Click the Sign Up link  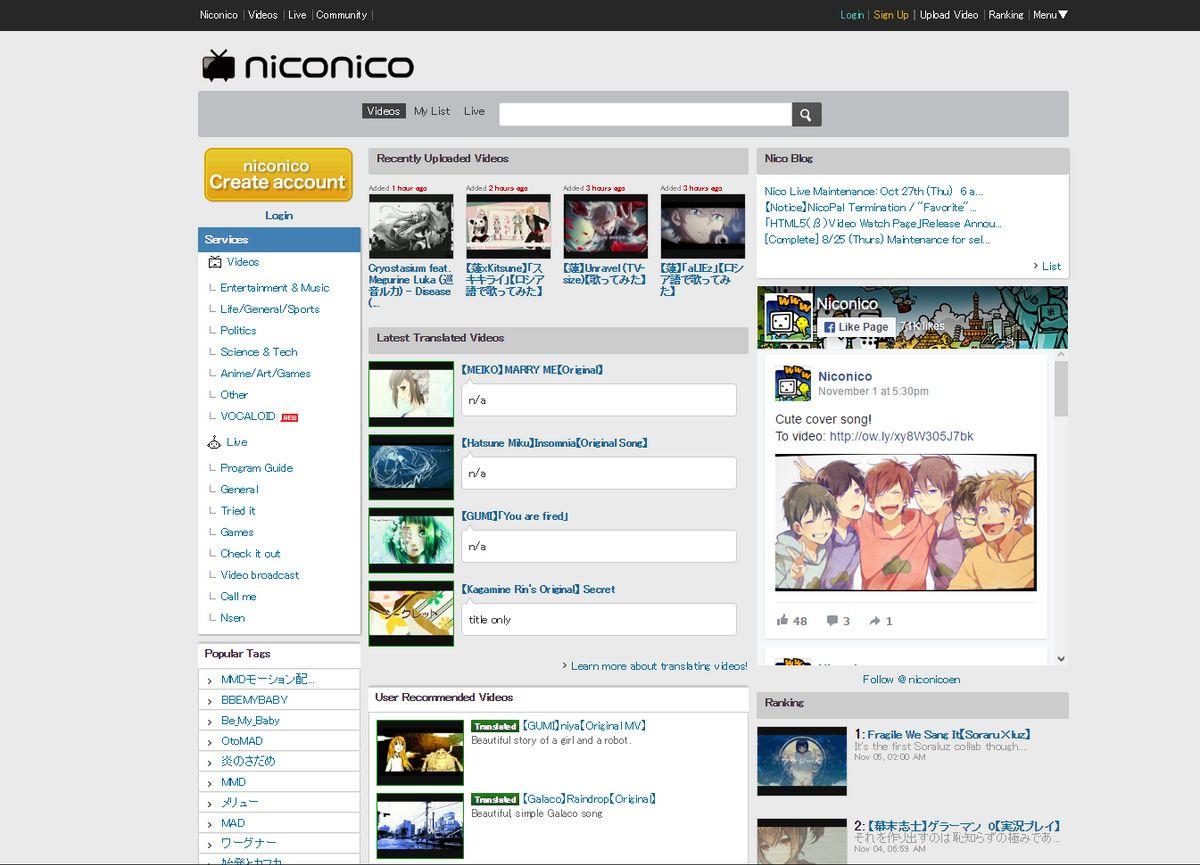click(x=891, y=15)
